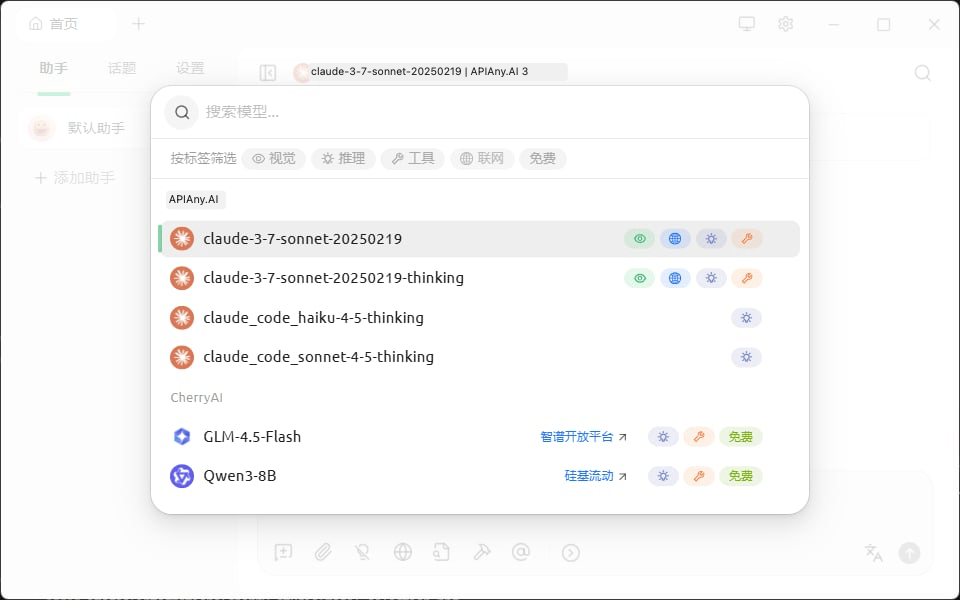Open model selector showing claude-3-7-sonnet-20250219 | APIAny.AI

(x=430, y=72)
